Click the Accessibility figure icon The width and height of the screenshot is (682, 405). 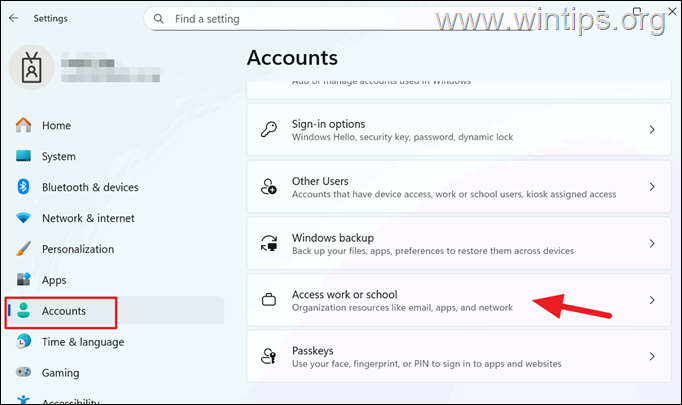point(23,400)
